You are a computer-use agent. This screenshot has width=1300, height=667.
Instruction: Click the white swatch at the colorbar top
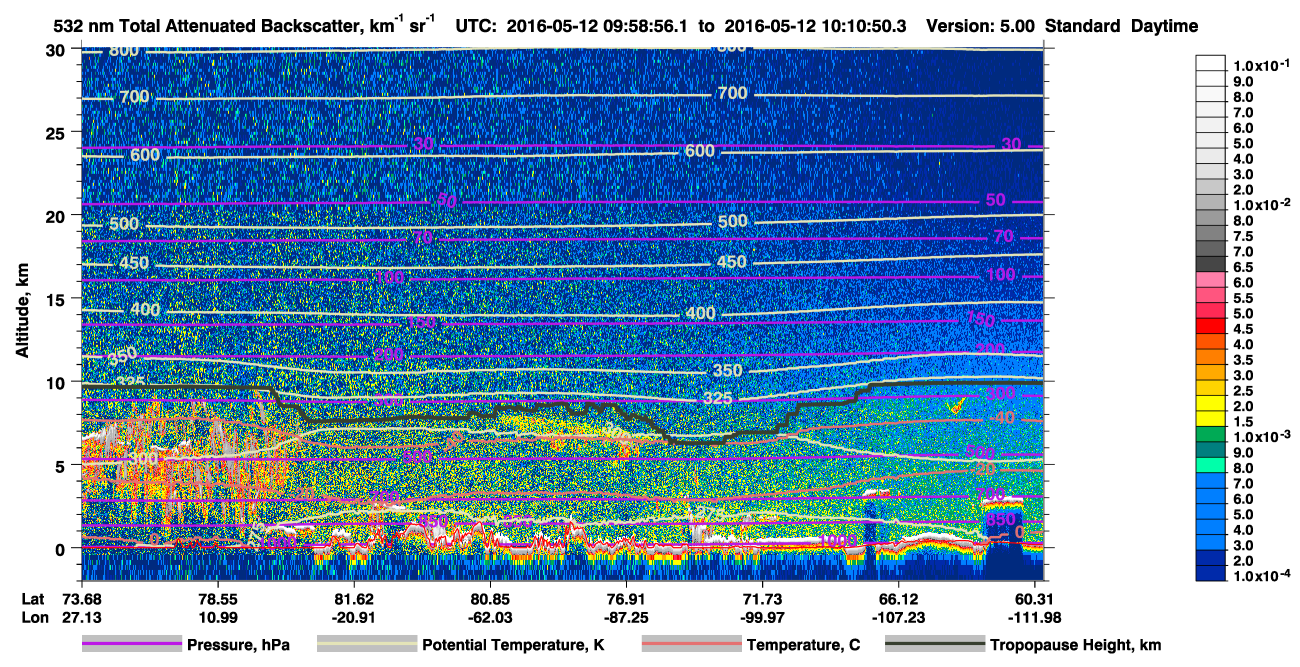click(1211, 62)
